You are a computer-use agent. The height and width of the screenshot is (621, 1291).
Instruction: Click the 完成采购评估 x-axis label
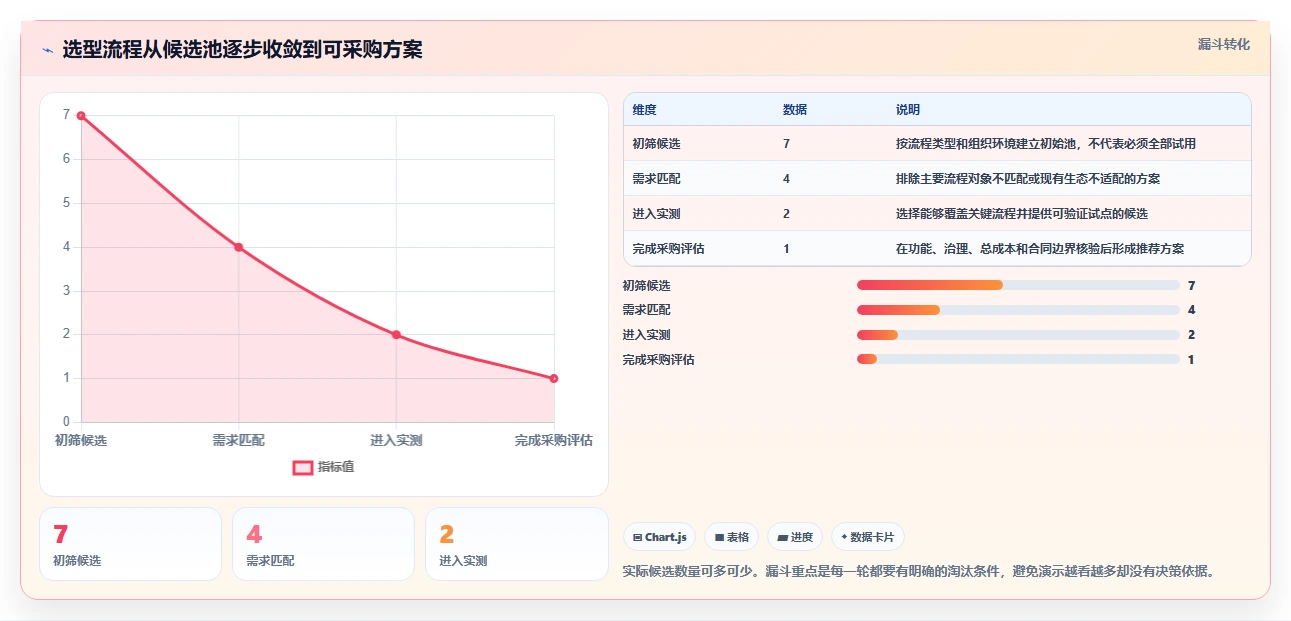554,440
